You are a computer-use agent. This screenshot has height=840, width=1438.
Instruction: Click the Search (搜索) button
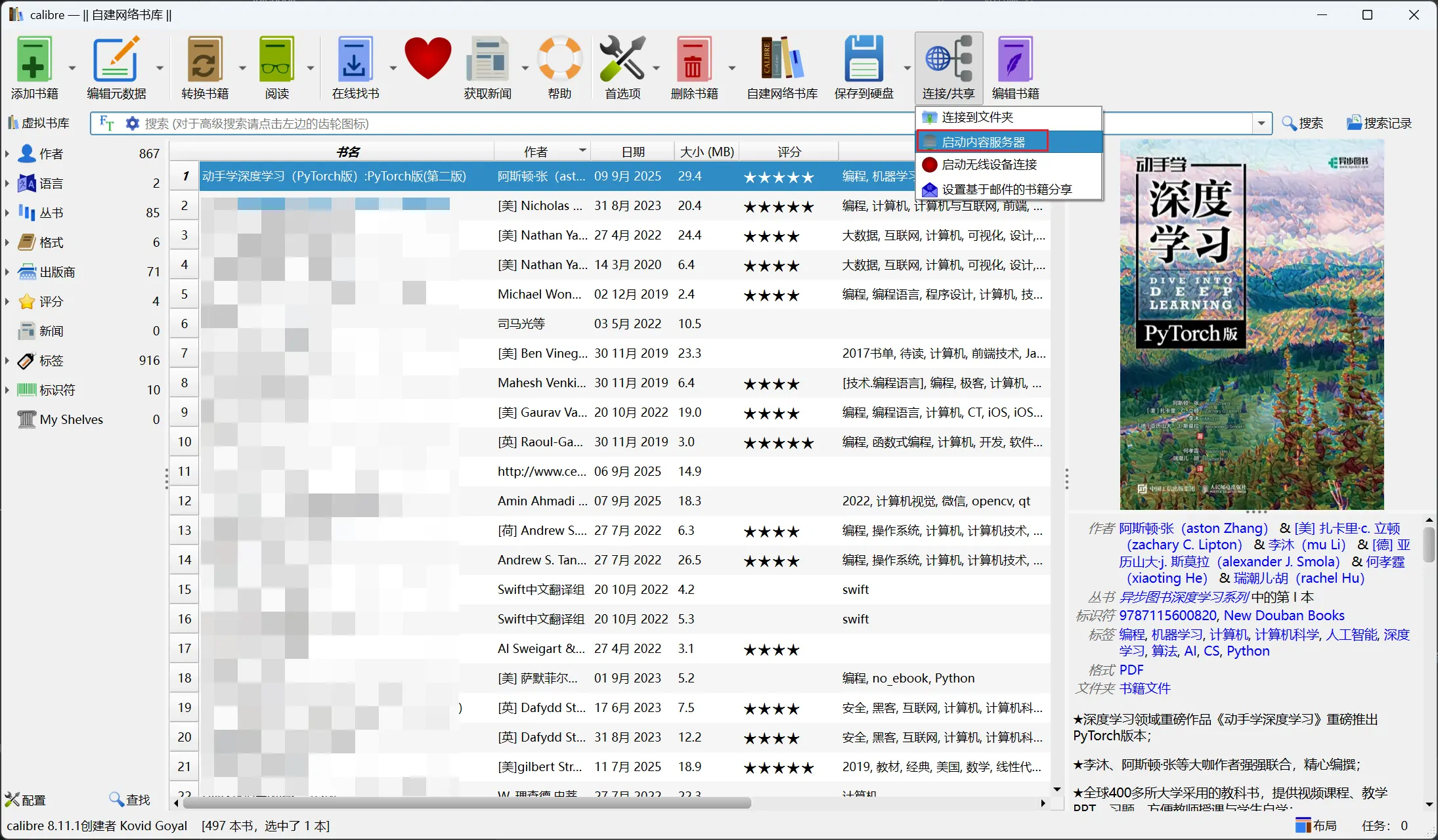click(x=1302, y=123)
